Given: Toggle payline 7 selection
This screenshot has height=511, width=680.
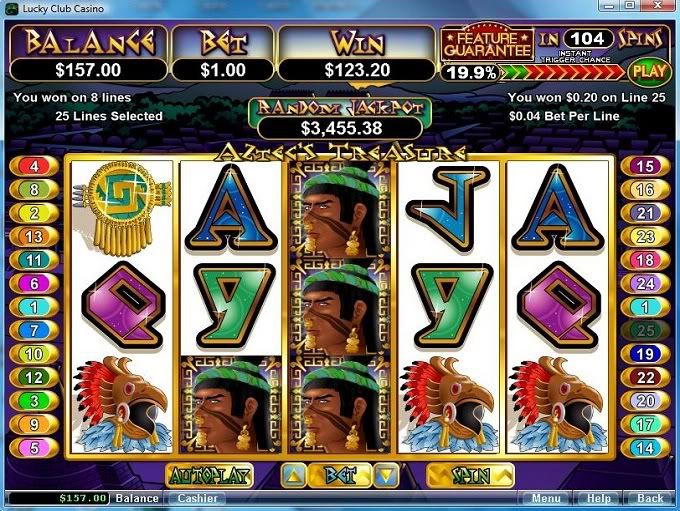Looking at the screenshot, I should tap(34, 331).
